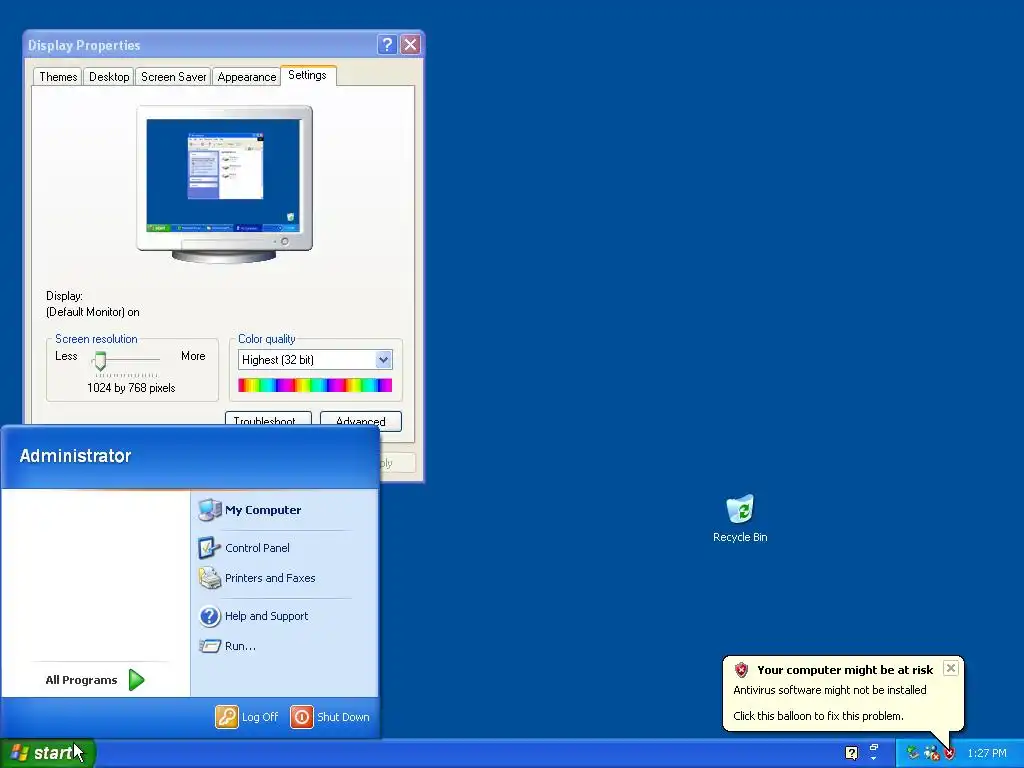
Task: Click the Troubleshoot button
Action: 268,420
